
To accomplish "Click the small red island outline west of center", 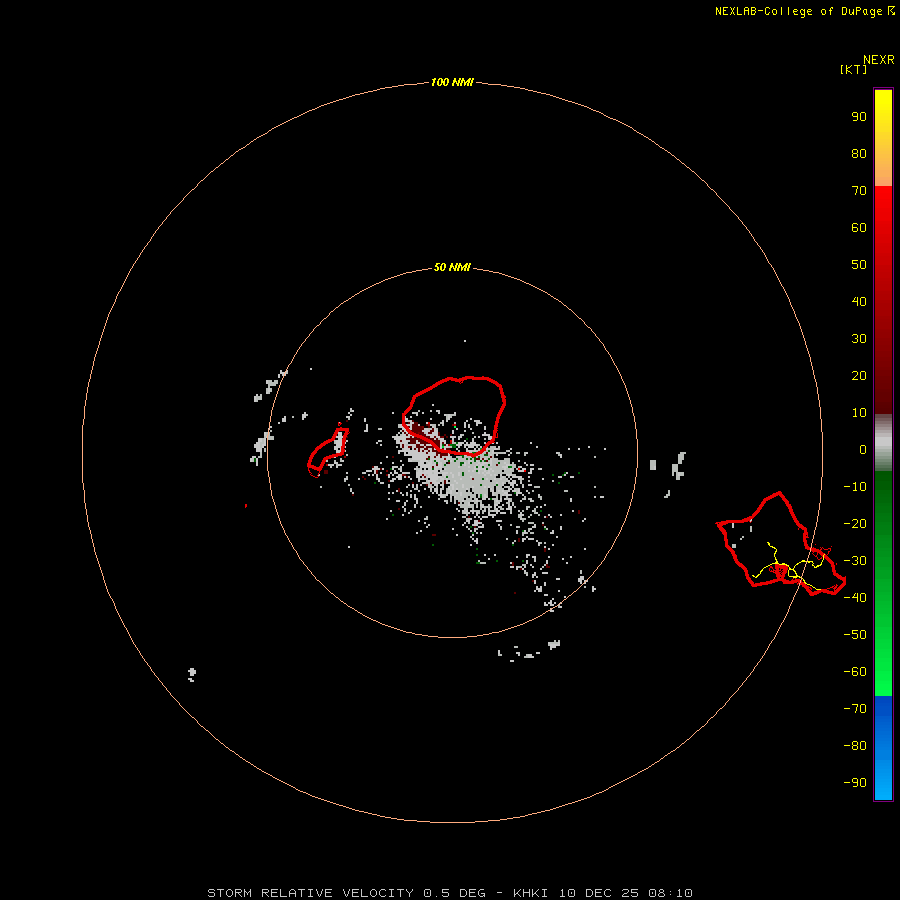I will [328, 453].
